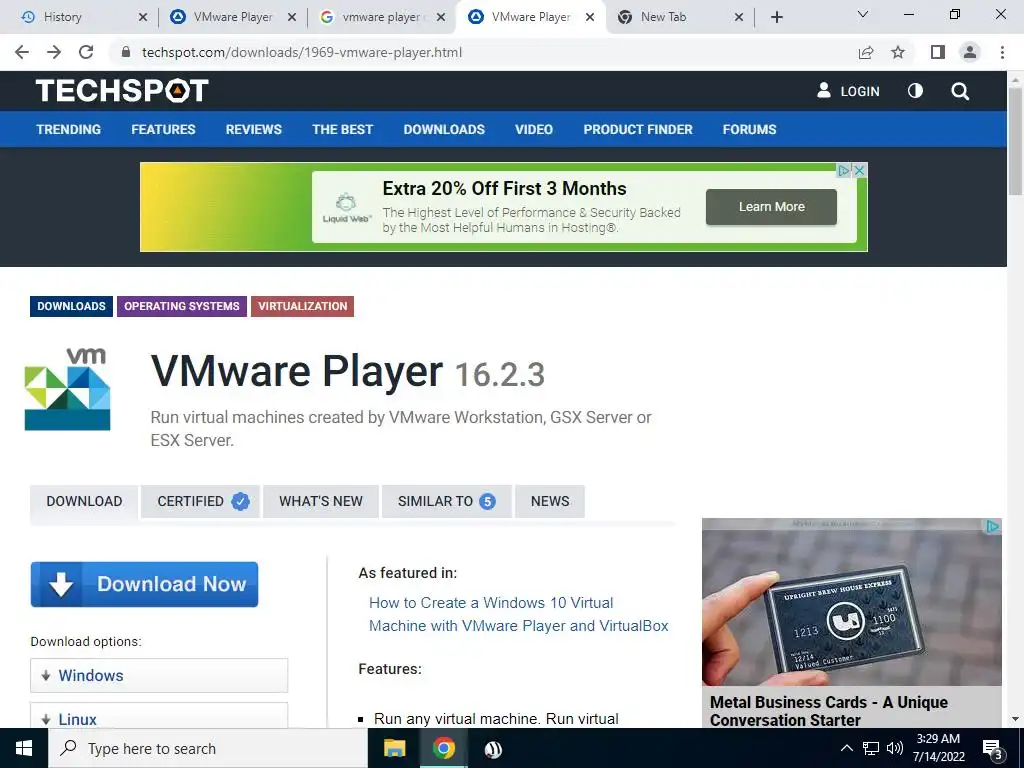This screenshot has height=768, width=1024.
Task: Click the AdChoices icon on sidebar ad
Action: pos(993,526)
